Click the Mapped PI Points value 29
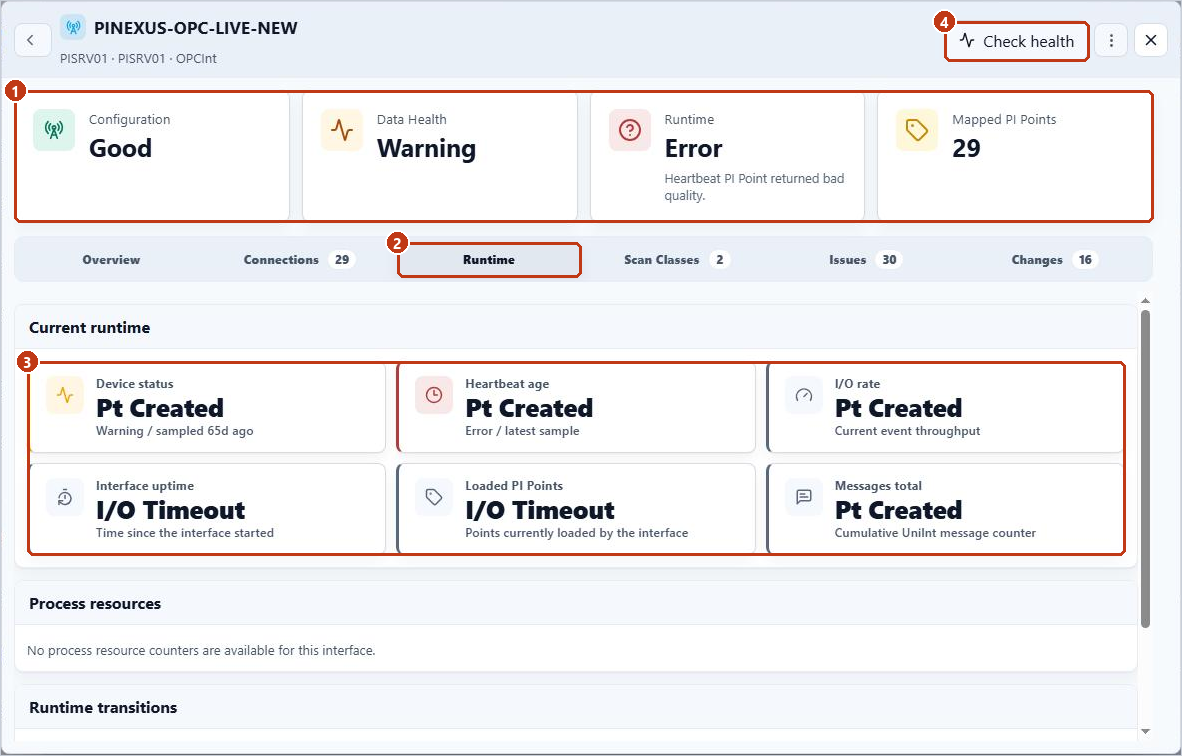The width and height of the screenshot is (1182, 756). pyautogui.click(x=966, y=148)
